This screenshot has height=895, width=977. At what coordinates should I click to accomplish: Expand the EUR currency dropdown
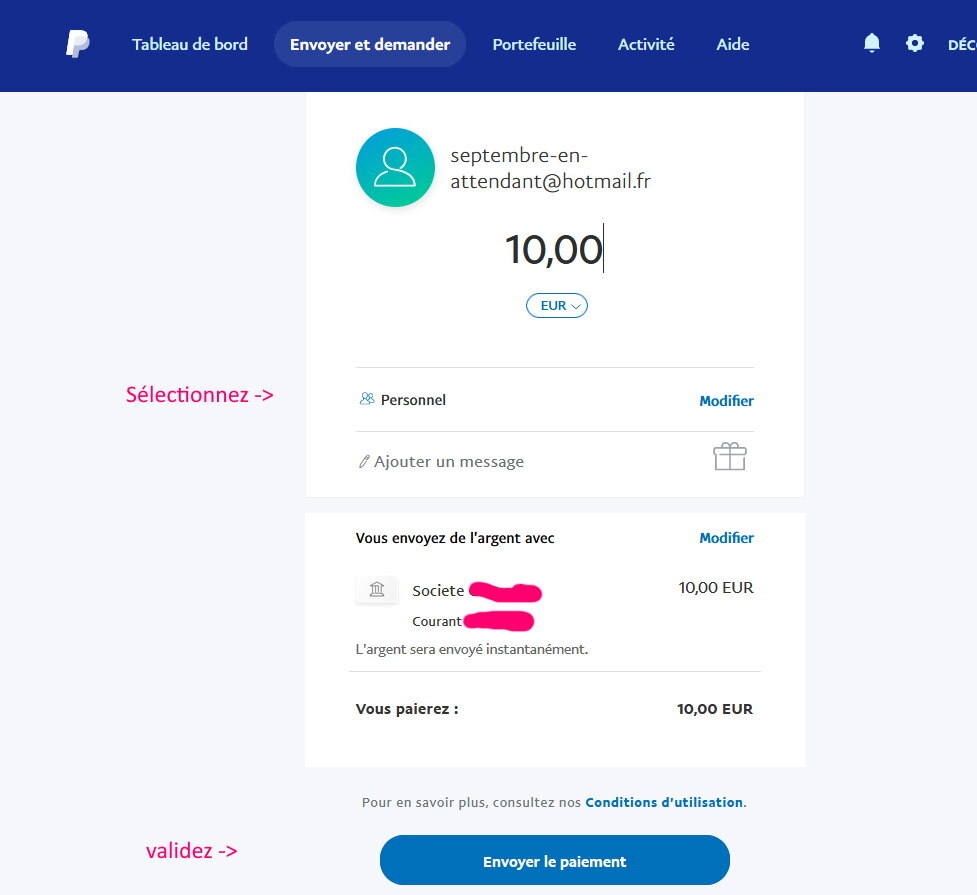tap(557, 306)
